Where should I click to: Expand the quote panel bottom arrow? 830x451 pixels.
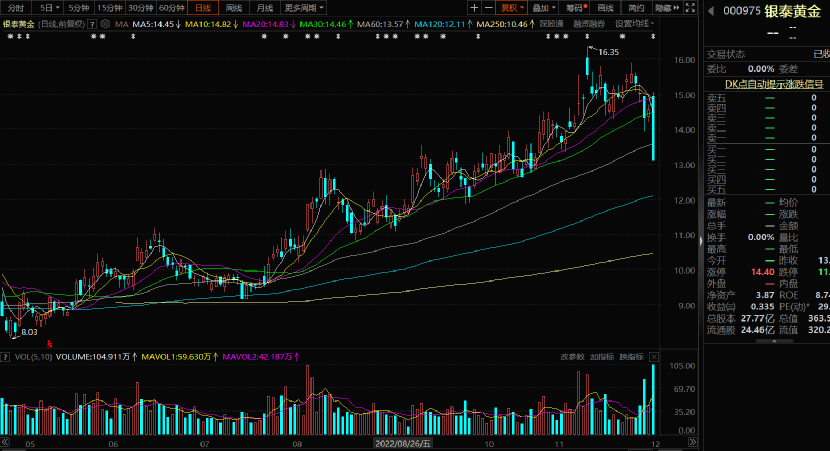(774, 341)
